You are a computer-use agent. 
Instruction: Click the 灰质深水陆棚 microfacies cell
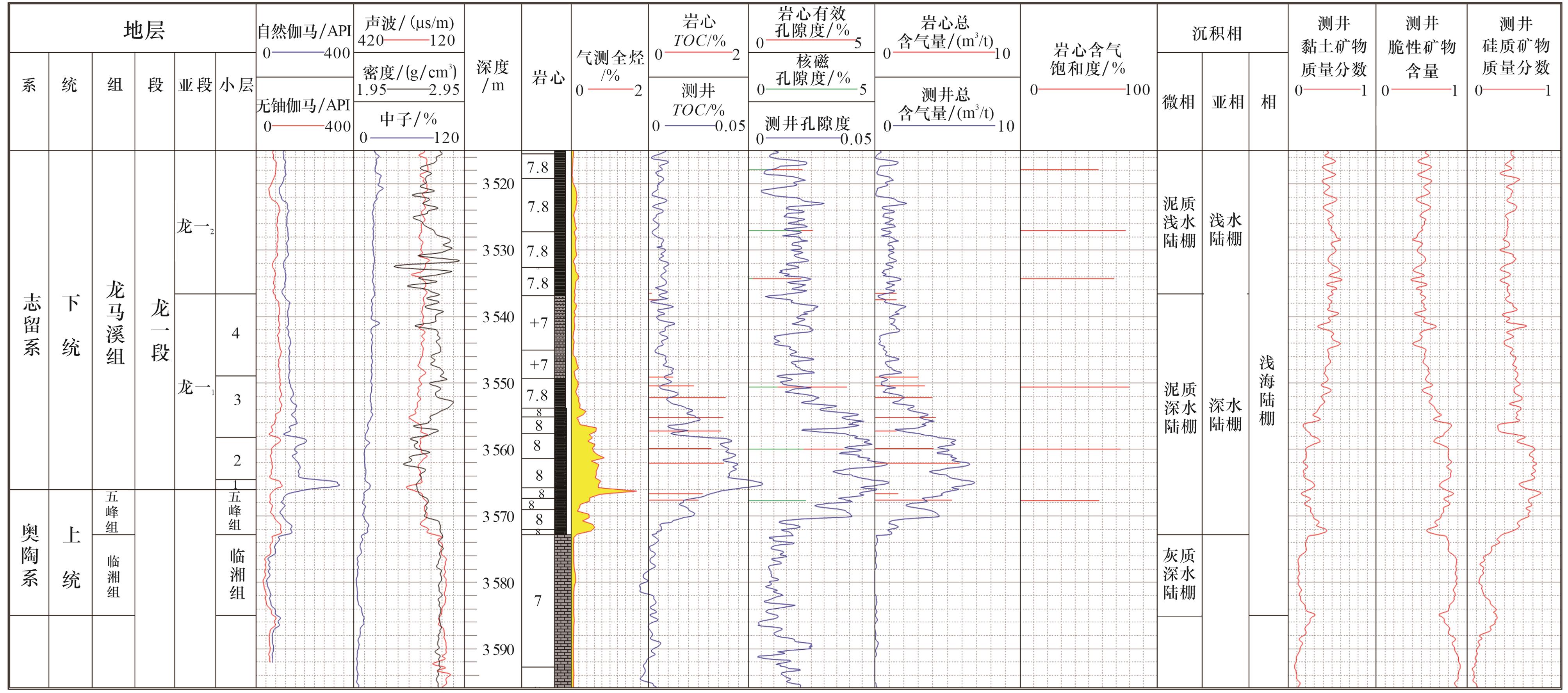1179,574
